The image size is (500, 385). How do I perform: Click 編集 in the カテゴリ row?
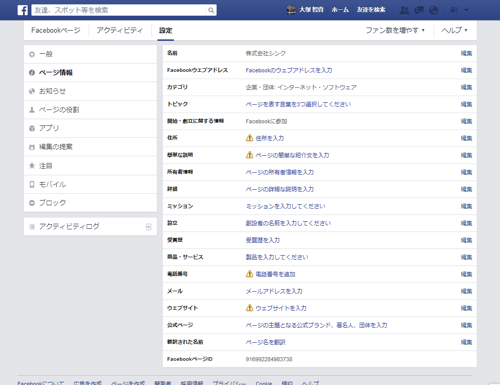pyautogui.click(x=466, y=87)
